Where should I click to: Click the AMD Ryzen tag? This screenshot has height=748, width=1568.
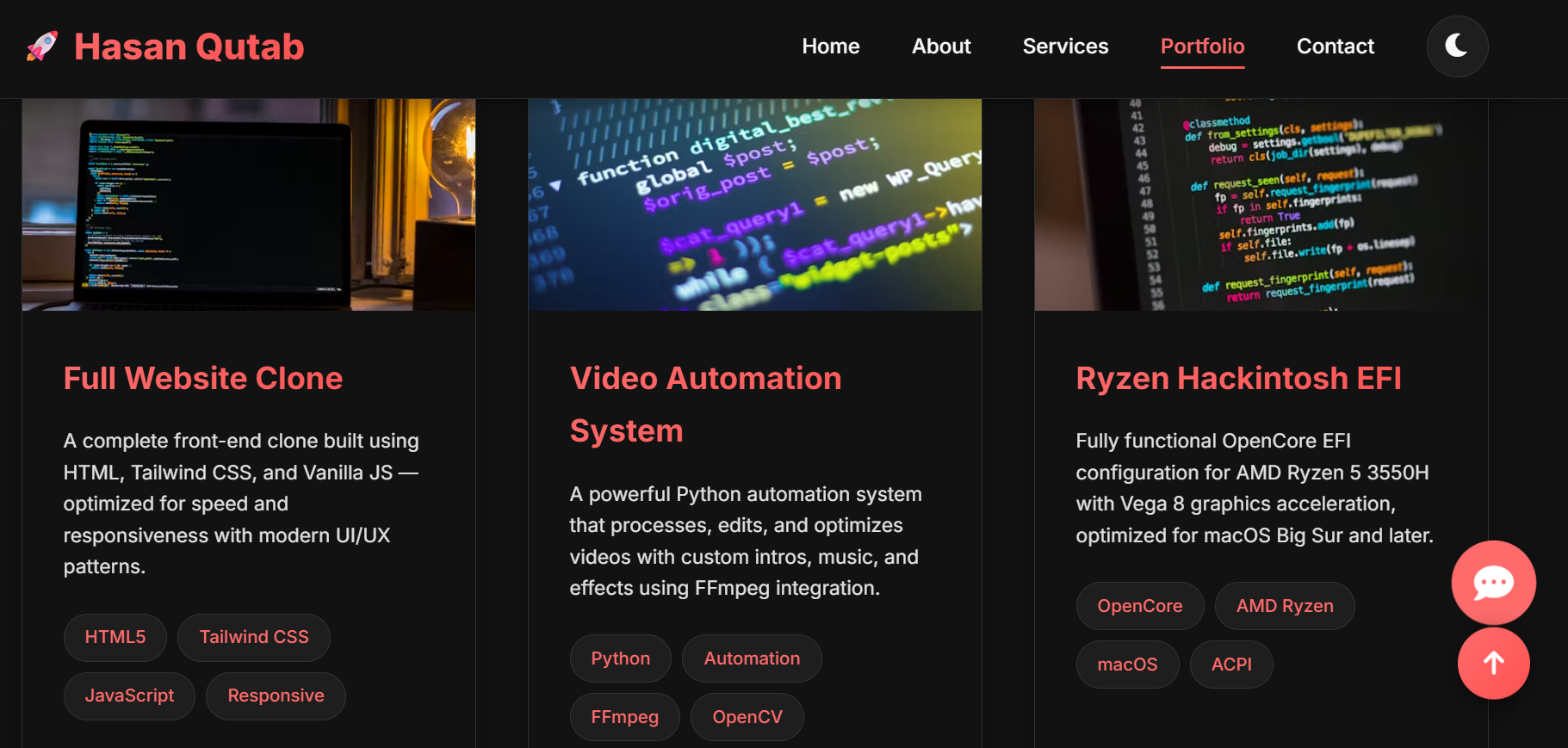coord(1284,606)
